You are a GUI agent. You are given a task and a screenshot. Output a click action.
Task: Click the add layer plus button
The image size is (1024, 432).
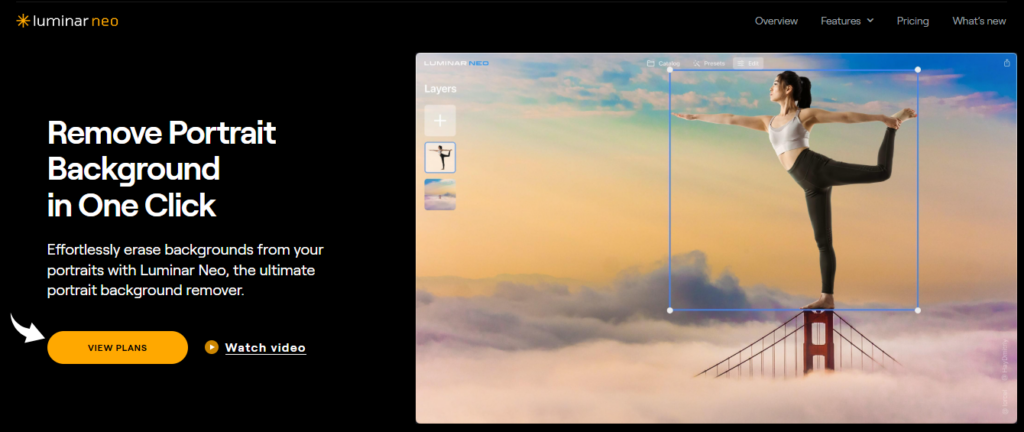(x=440, y=121)
